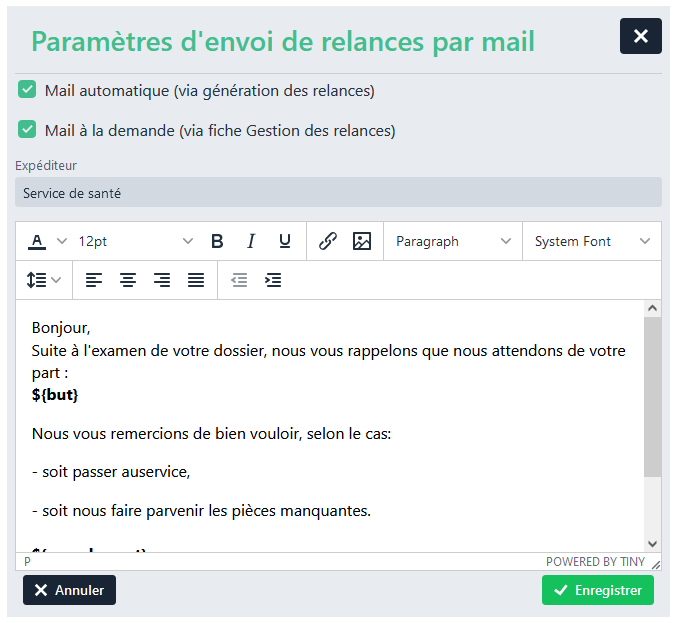
Task: Open the line height dropdown
Action: click(x=44, y=280)
